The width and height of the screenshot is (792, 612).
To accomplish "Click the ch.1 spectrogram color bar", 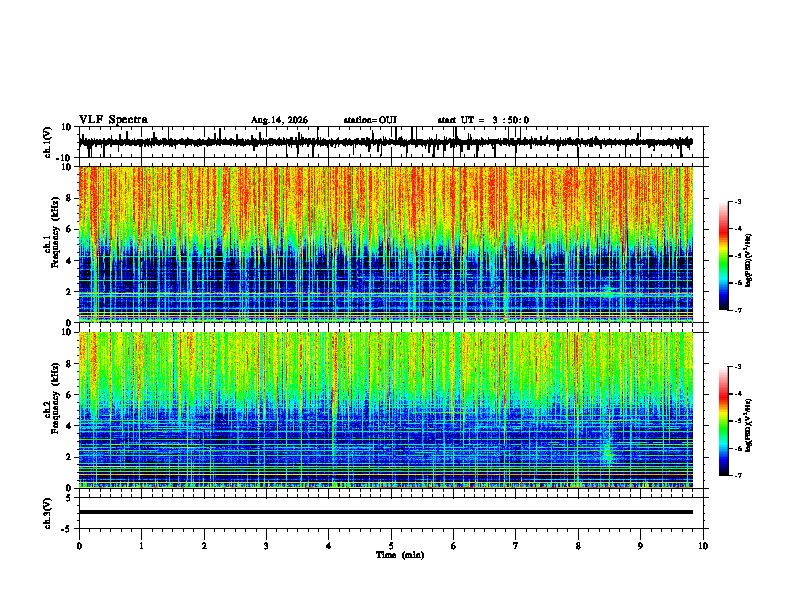I will pos(723,256).
